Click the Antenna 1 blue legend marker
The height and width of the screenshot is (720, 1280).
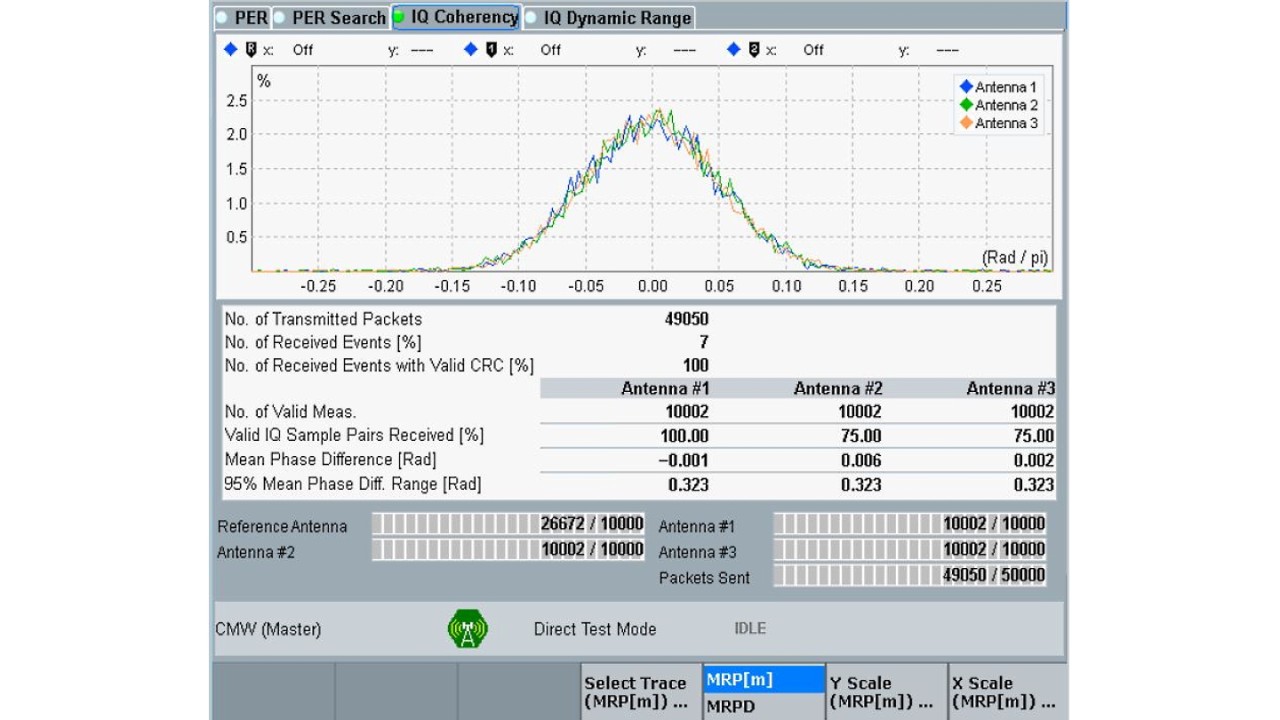click(x=966, y=87)
